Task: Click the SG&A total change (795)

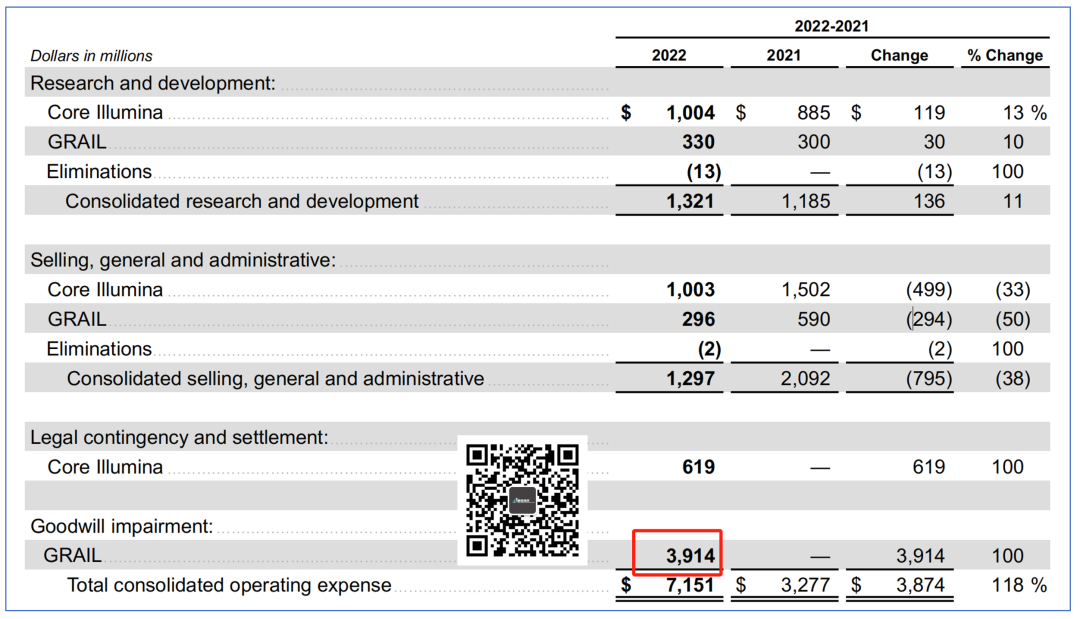Action: (928, 379)
